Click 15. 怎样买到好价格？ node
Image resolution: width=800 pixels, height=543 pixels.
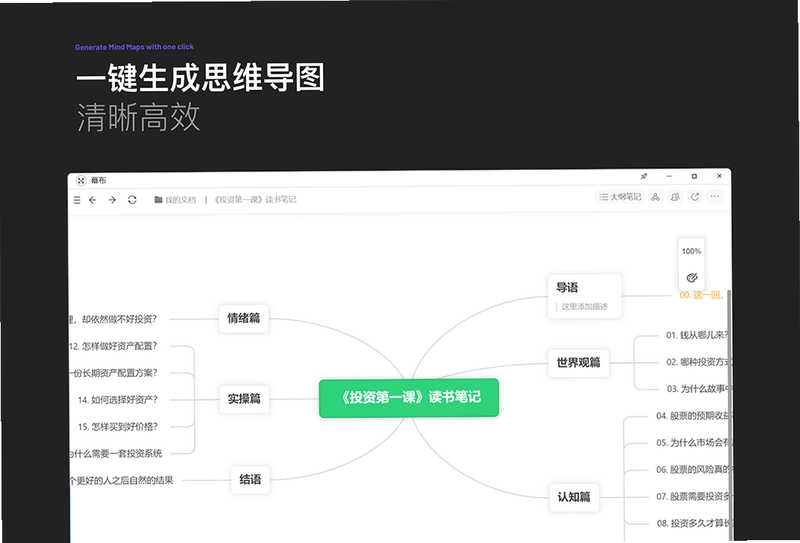(x=118, y=427)
